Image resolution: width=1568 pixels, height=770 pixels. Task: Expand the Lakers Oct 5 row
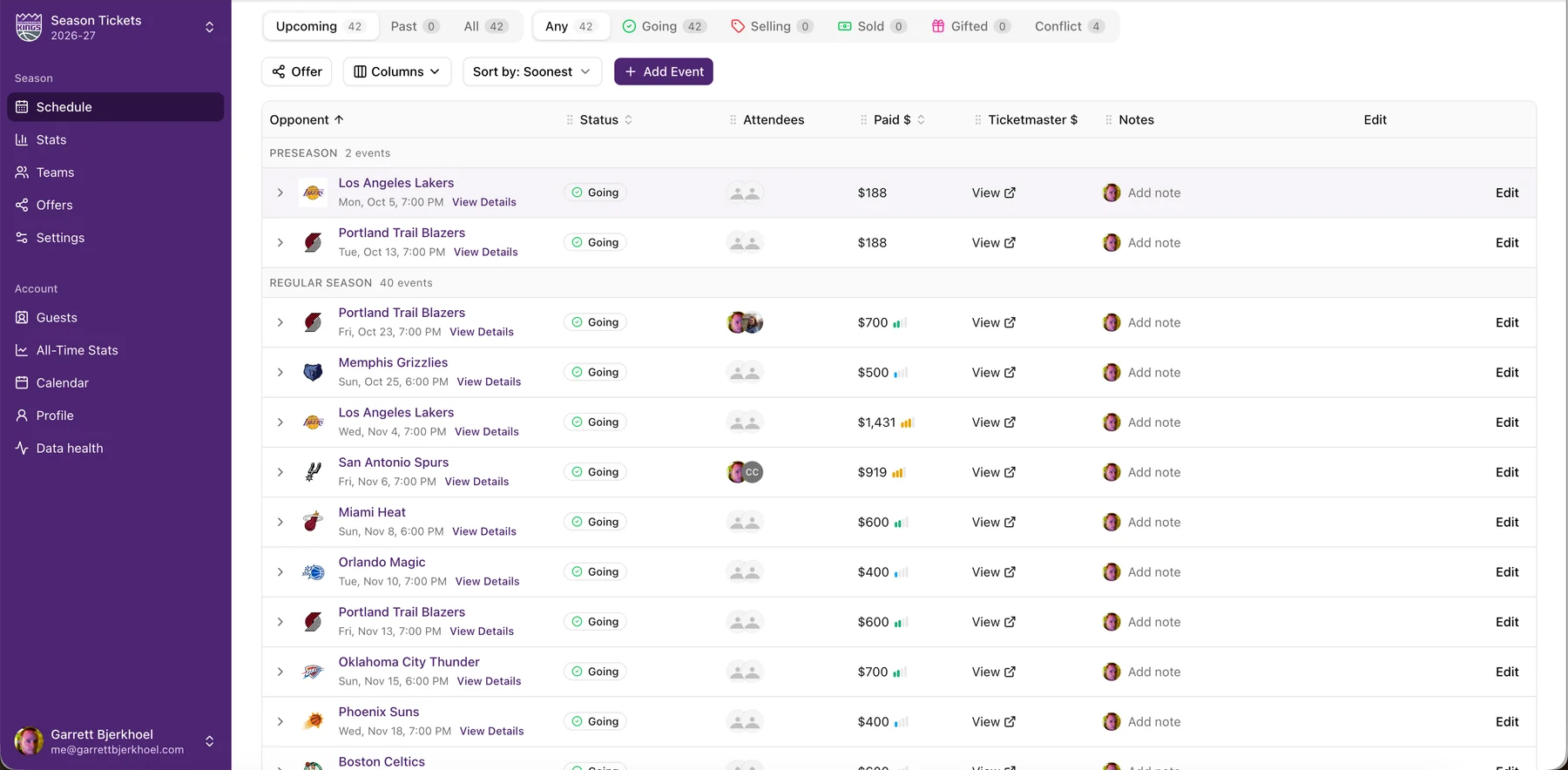coord(280,192)
